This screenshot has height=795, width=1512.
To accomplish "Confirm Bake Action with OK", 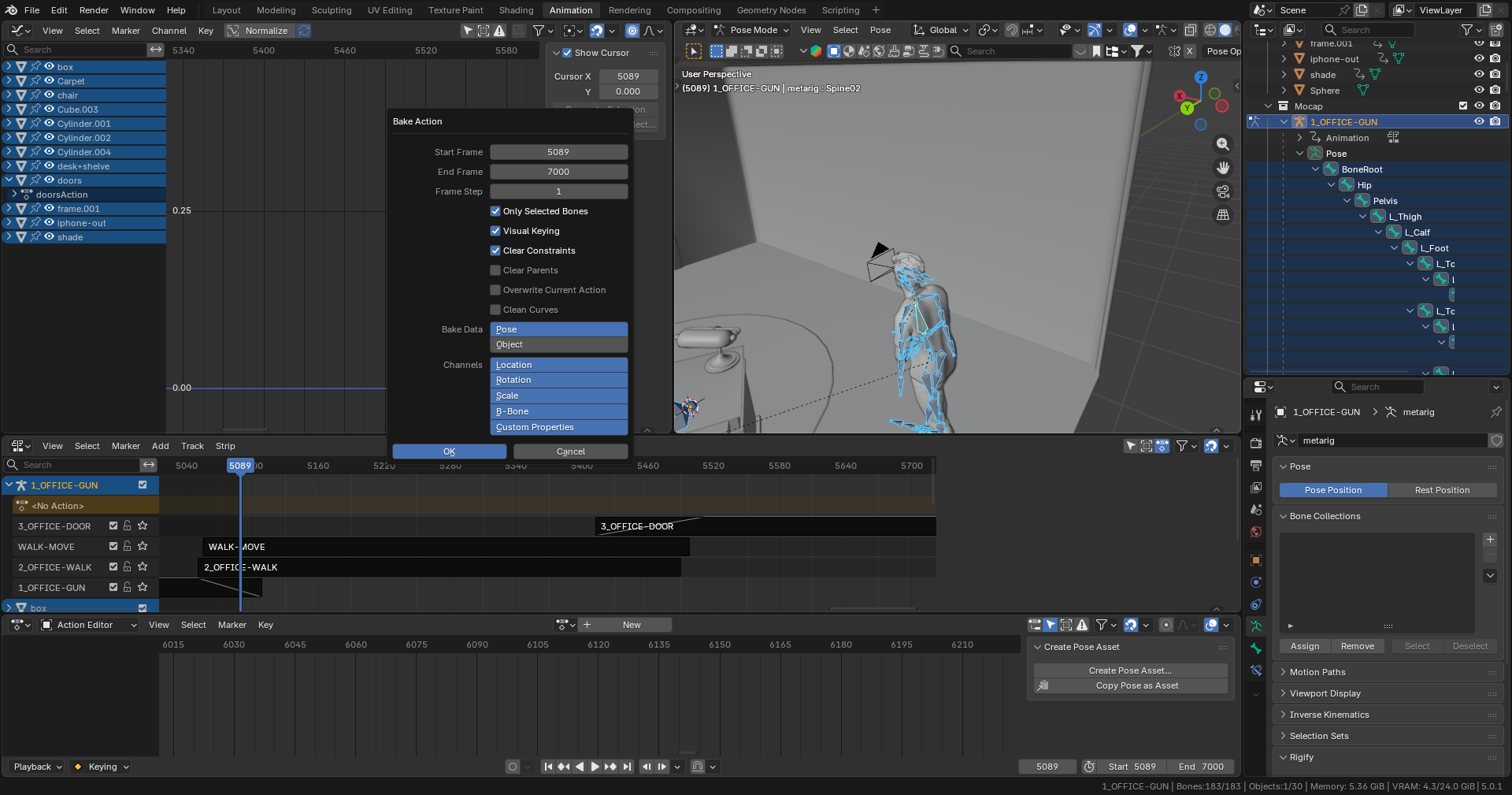I will tap(449, 451).
